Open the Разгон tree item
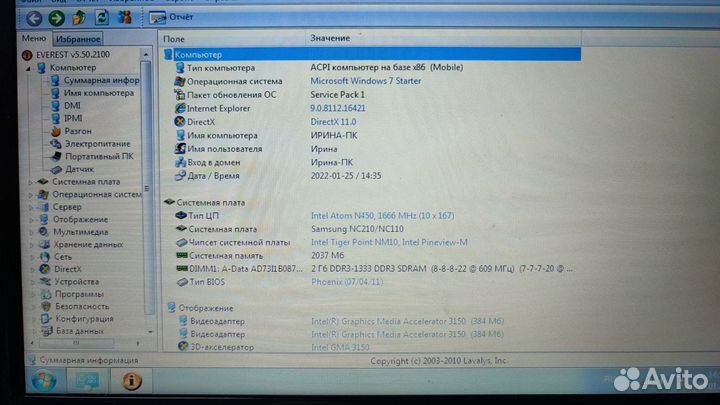The width and height of the screenshot is (720, 405). (78, 131)
